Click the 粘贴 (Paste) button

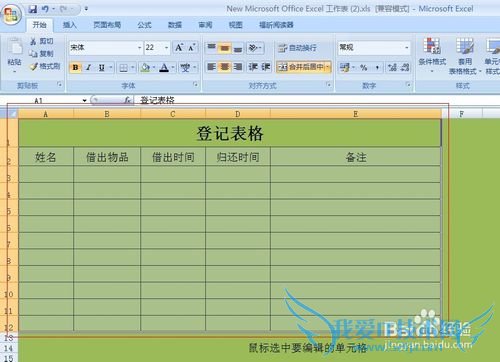click(x=15, y=55)
